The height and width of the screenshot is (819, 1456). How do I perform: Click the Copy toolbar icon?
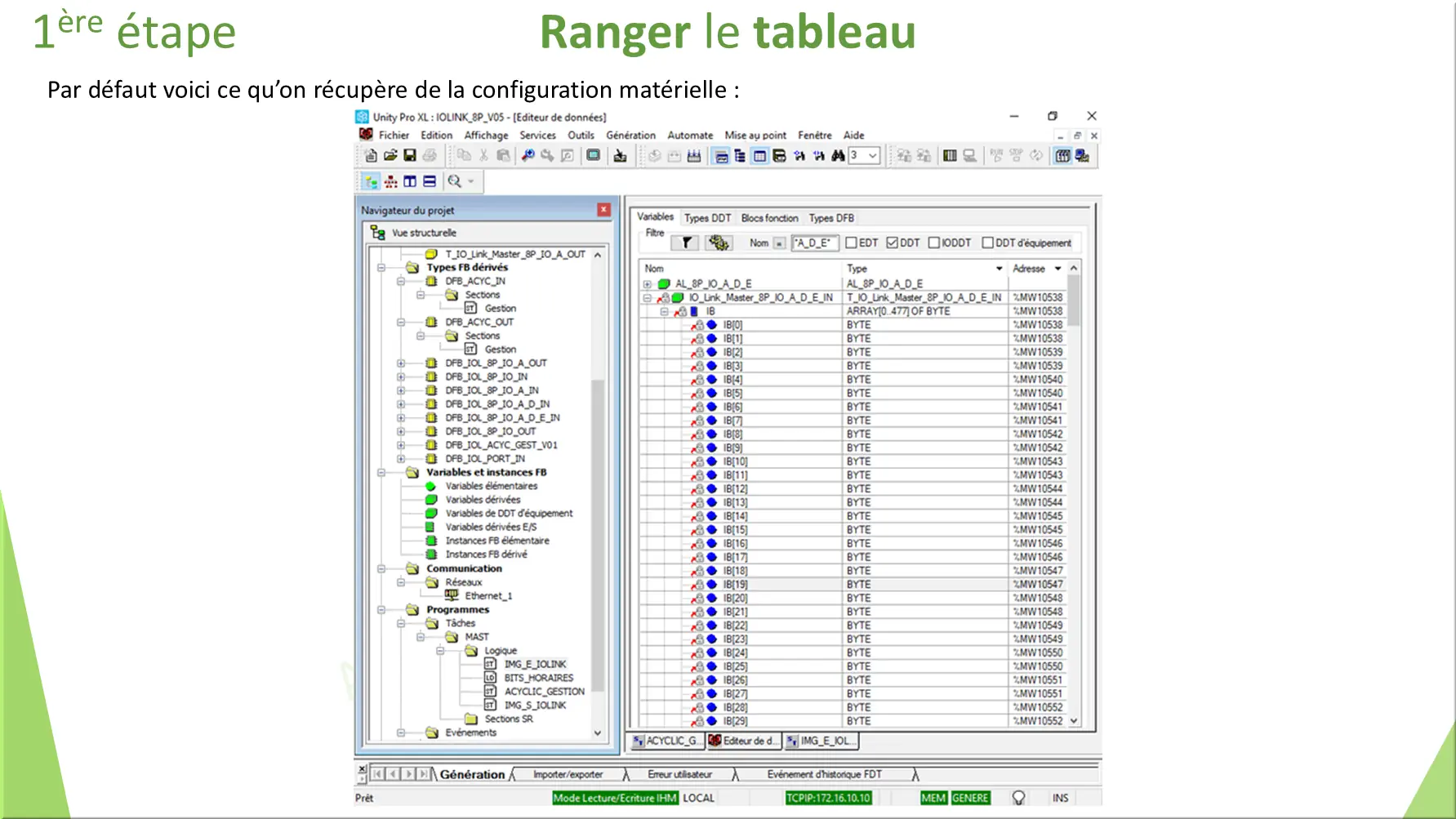pyautogui.click(x=464, y=155)
